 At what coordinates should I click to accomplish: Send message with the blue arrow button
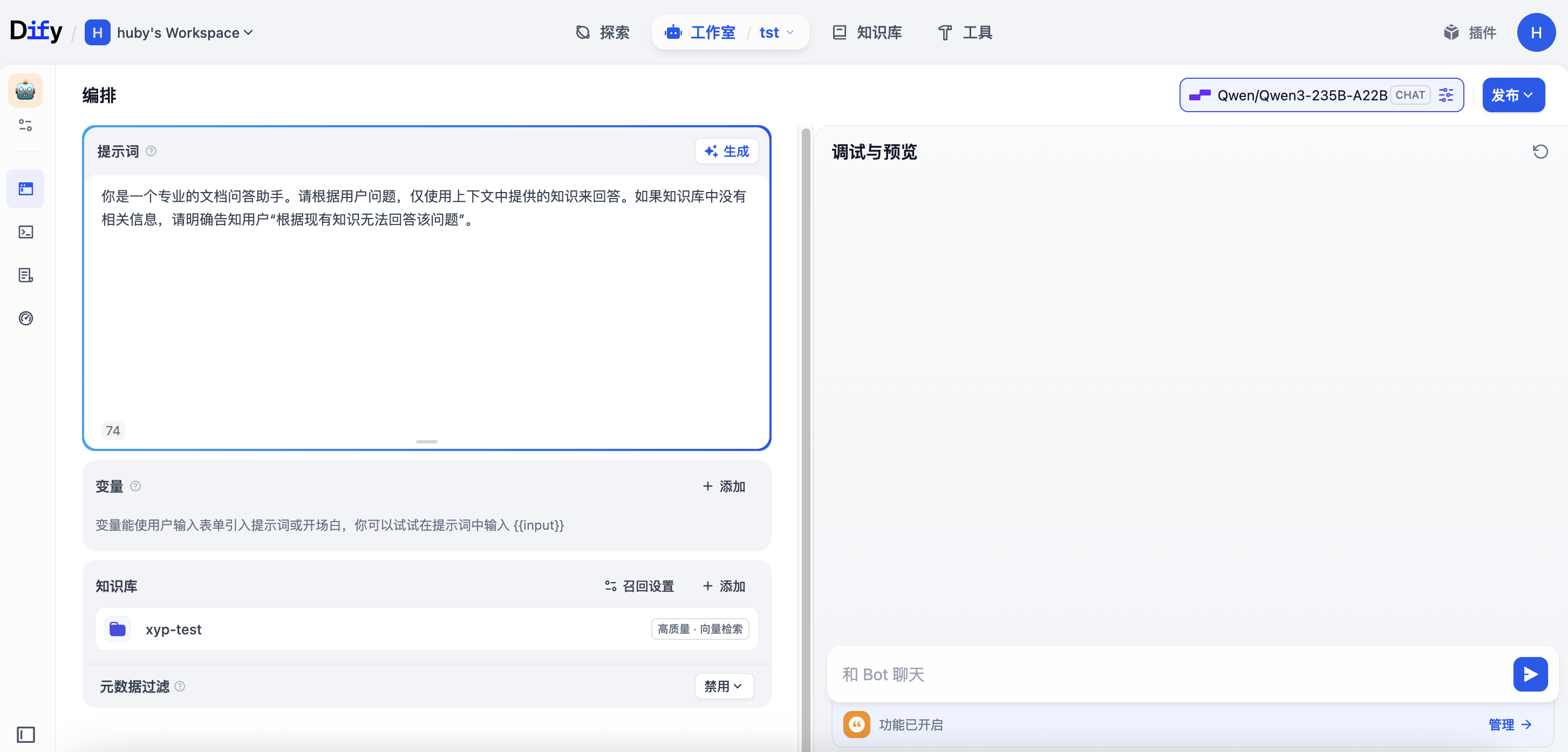[x=1530, y=674]
